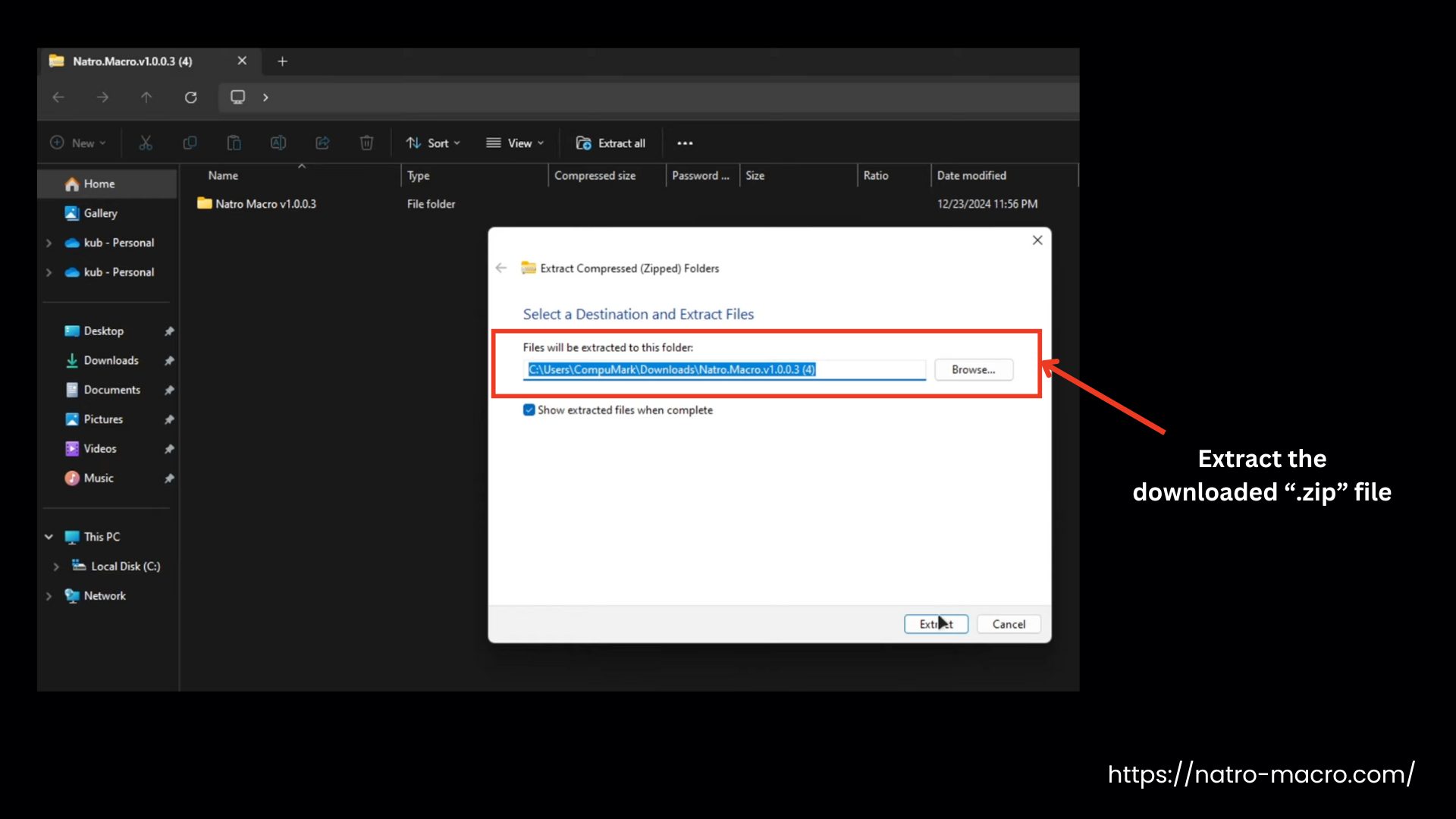Select the Cut icon in the toolbar
This screenshot has height=819, width=1456.
(146, 143)
